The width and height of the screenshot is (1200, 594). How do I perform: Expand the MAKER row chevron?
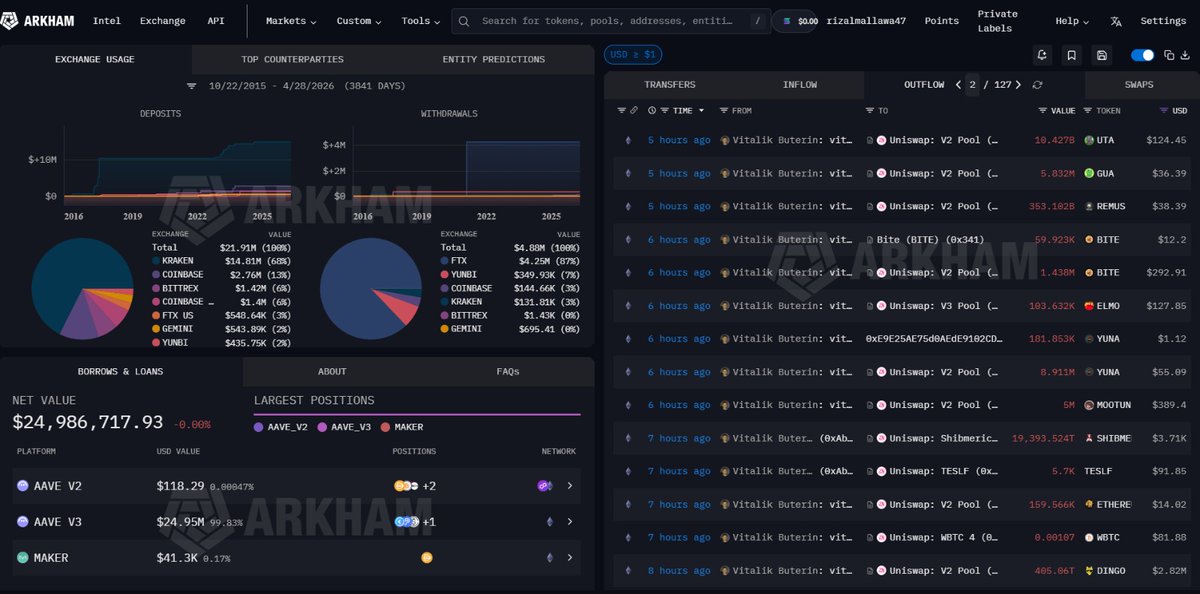[570, 557]
